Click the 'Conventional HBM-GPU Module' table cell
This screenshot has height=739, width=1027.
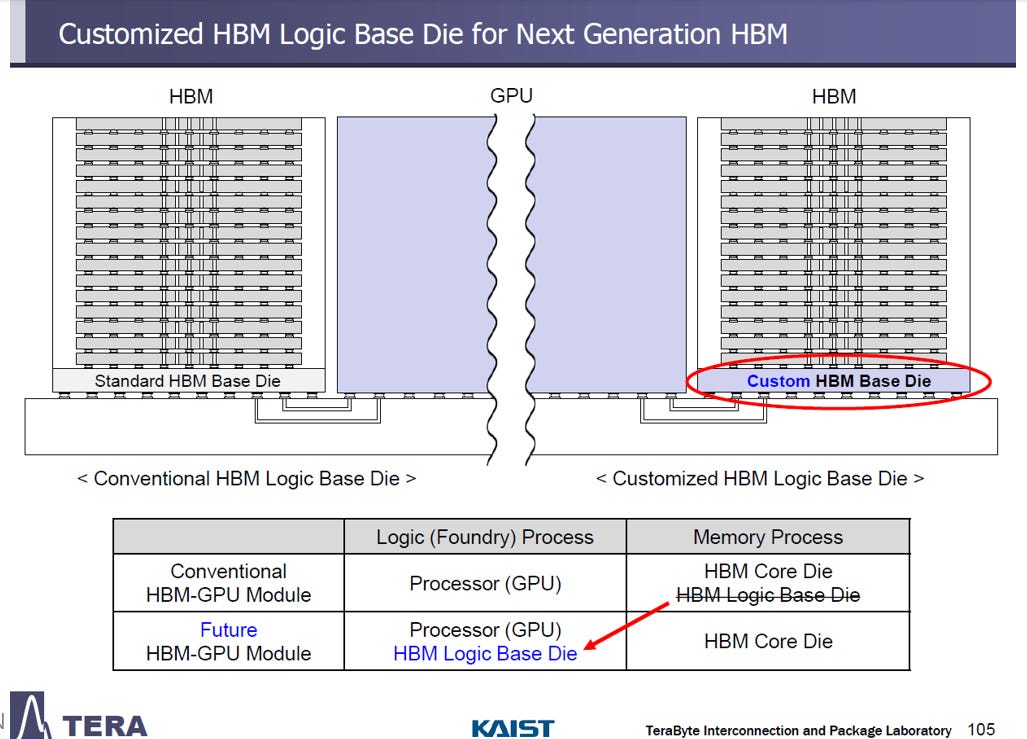tap(229, 583)
